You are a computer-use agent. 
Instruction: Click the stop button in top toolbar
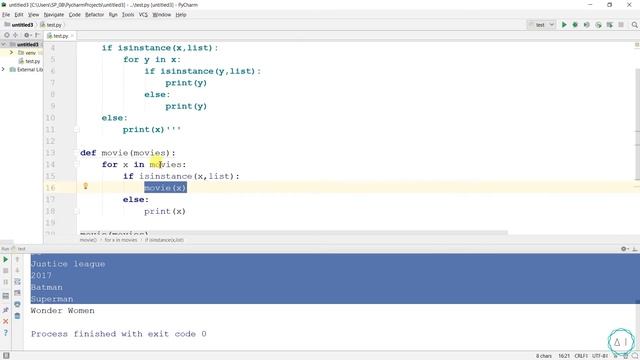[621, 25]
